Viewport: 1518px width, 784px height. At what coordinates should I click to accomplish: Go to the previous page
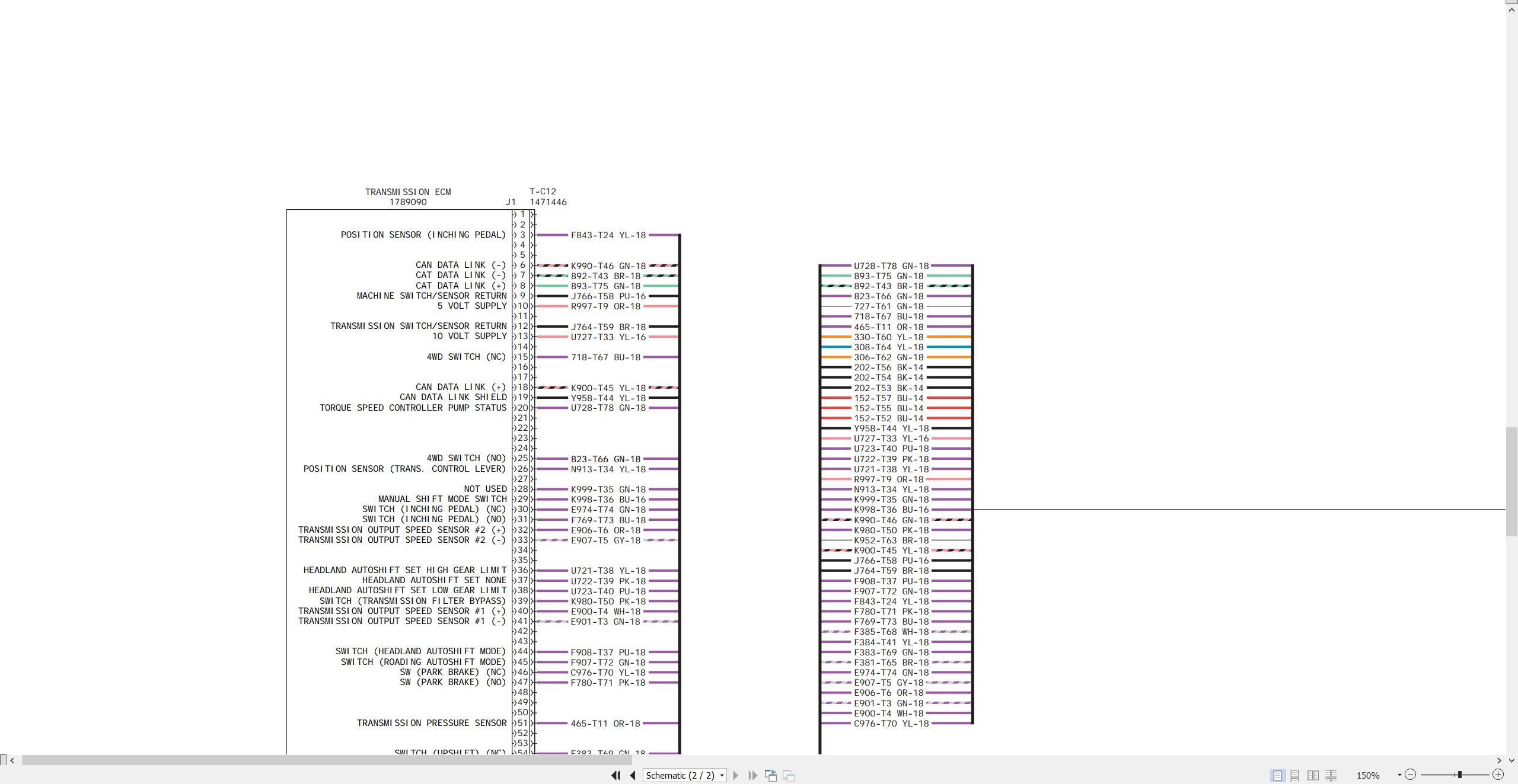click(x=633, y=775)
